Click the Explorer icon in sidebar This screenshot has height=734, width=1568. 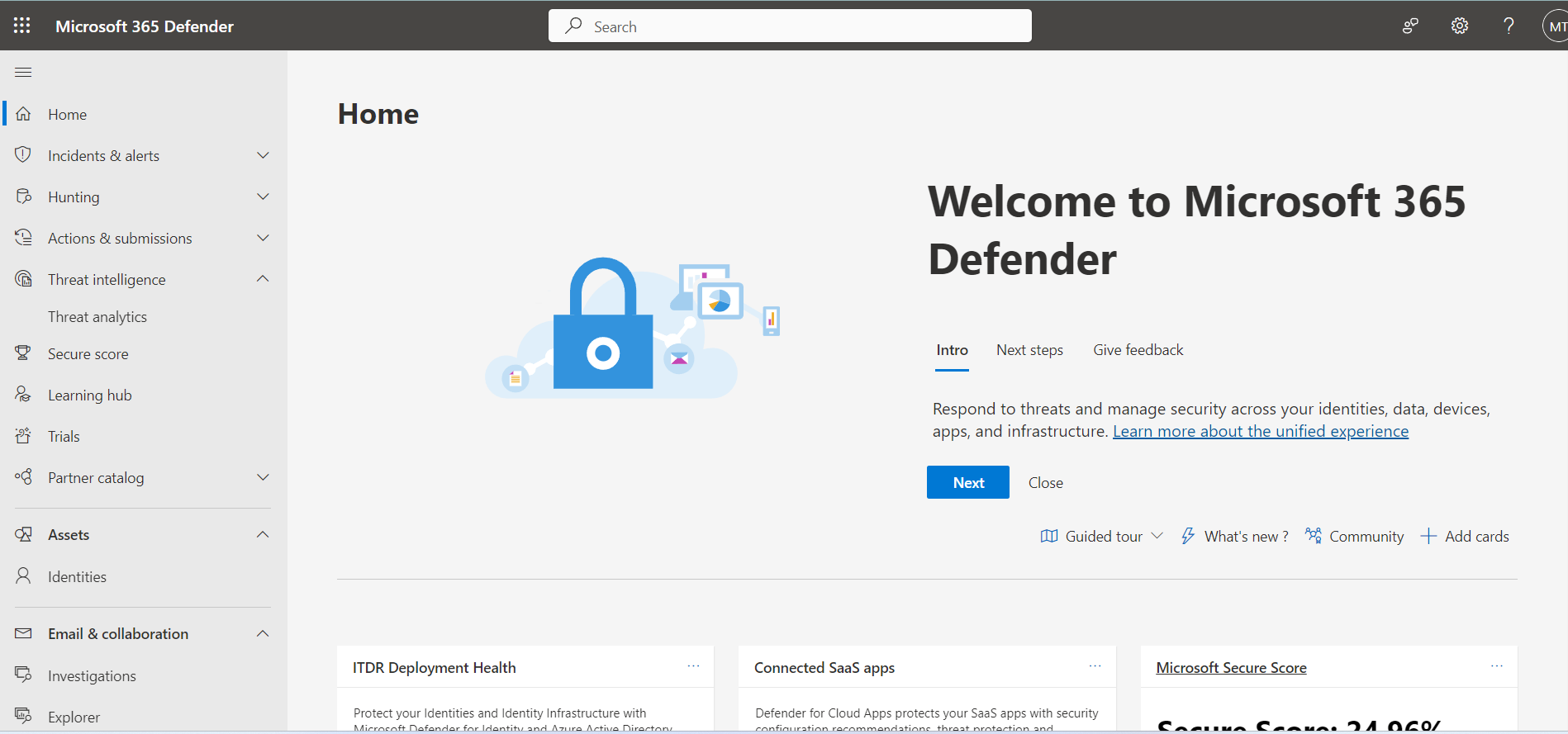tap(23, 716)
